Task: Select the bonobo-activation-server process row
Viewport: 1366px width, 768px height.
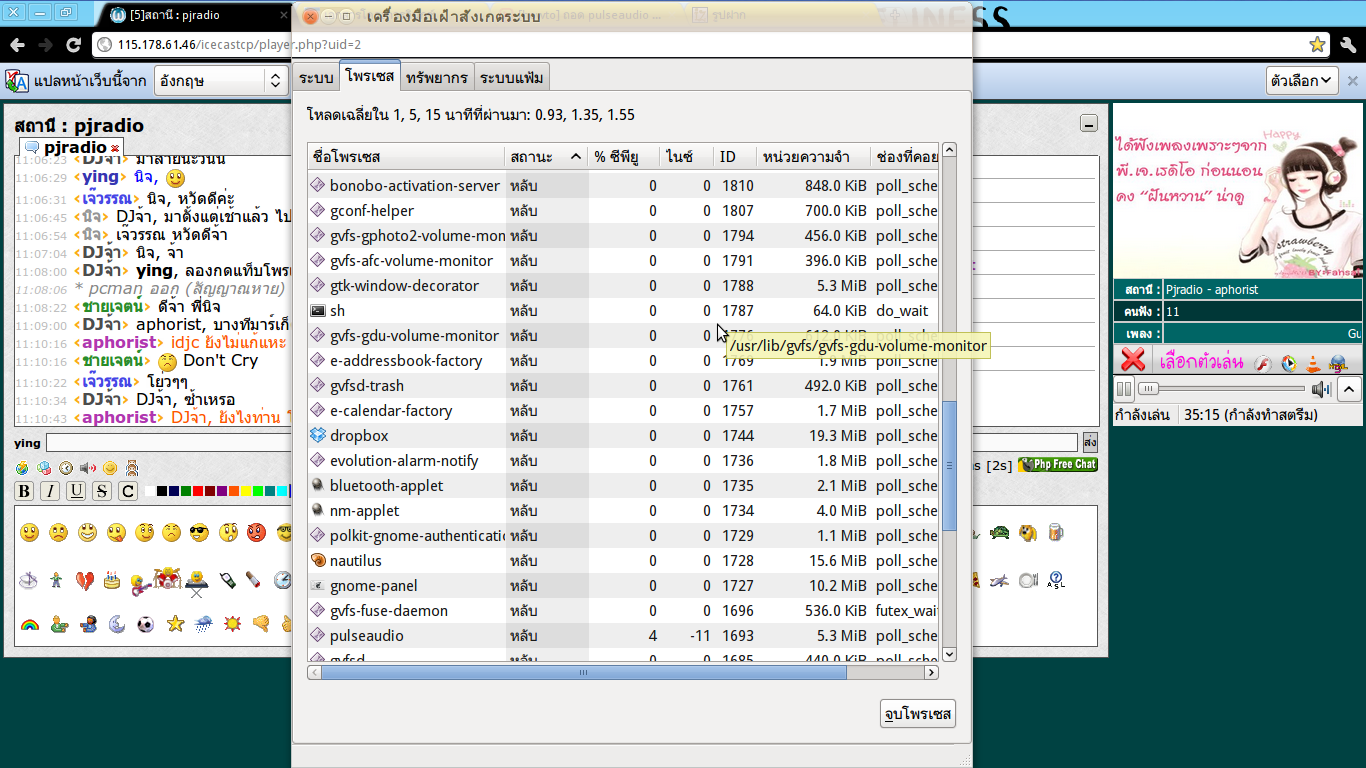Action: [623, 186]
